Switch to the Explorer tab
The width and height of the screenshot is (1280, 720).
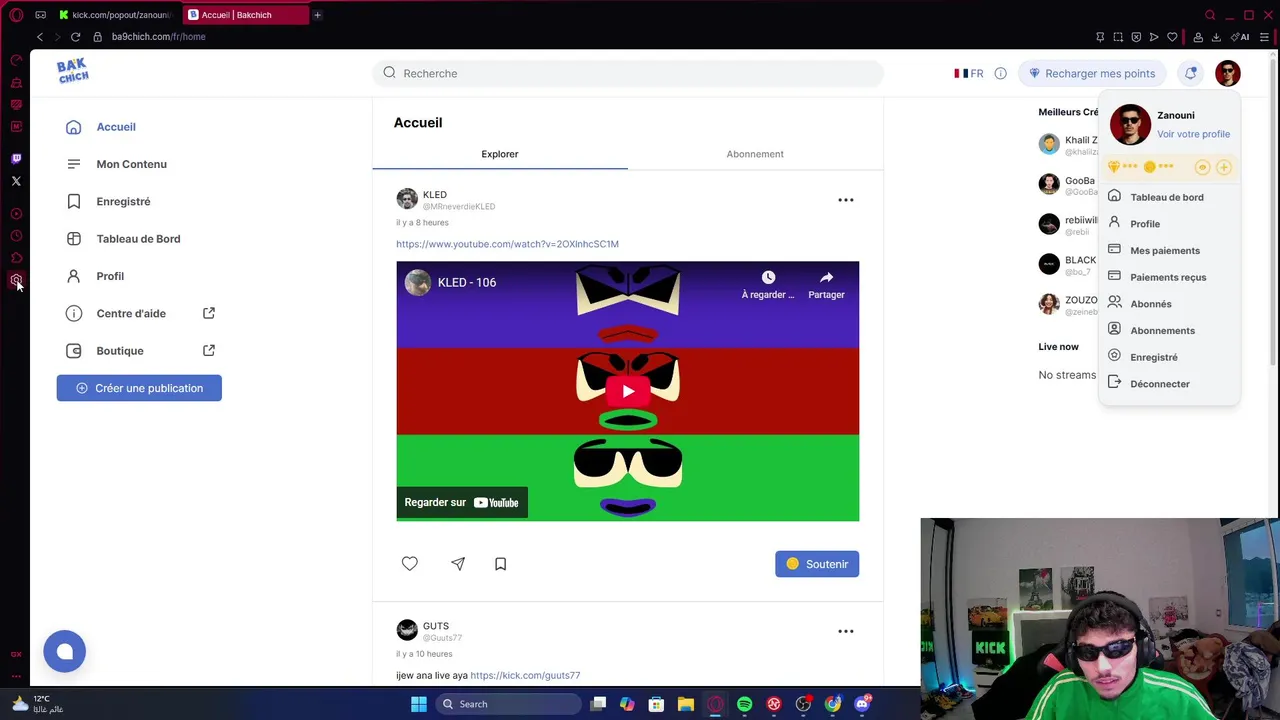[500, 154]
